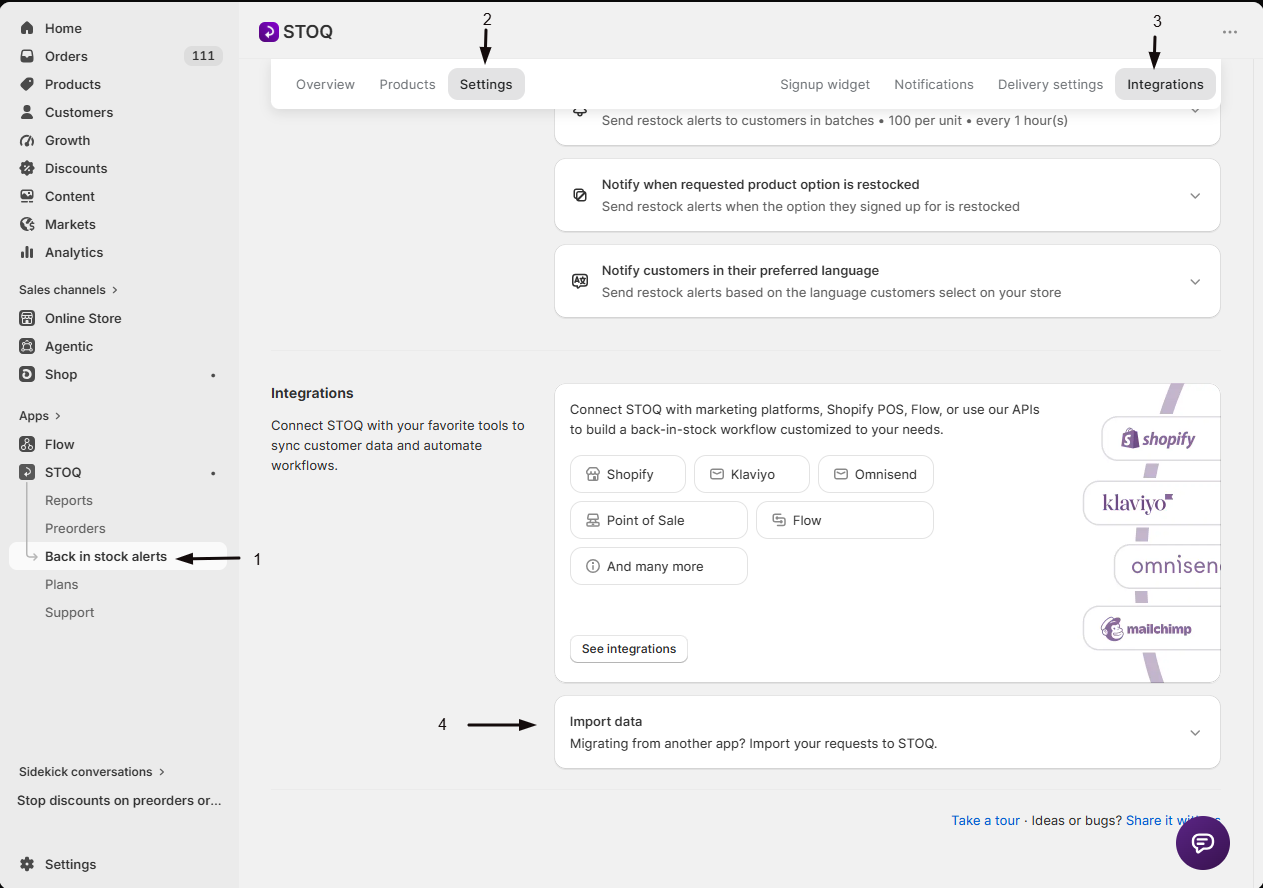Screen dimensions: 1263x888
Task: Expand Sidekick conversations list
Action: [92, 772]
